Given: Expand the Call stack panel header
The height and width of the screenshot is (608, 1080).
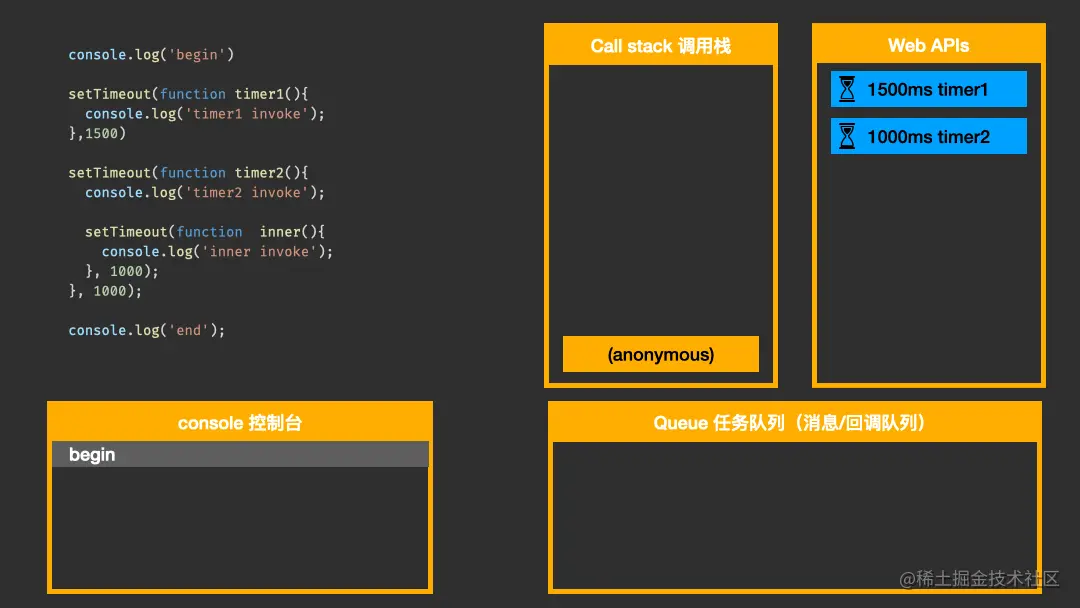Looking at the screenshot, I should click(660, 44).
